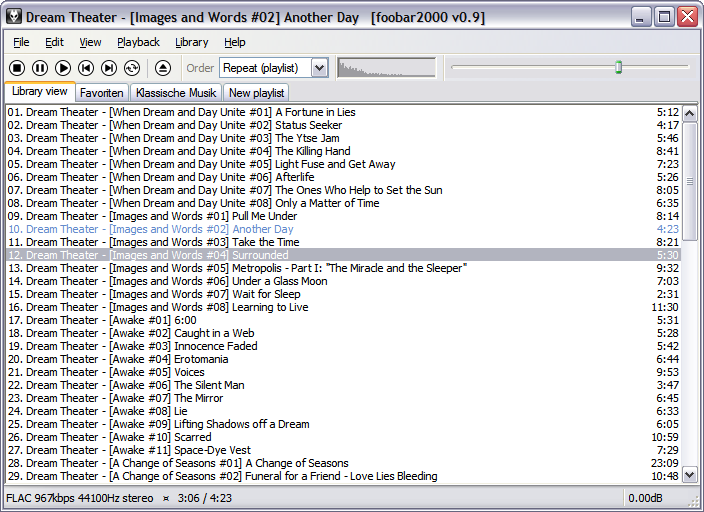Image resolution: width=704 pixels, height=512 pixels.
Task: Select track 'Light Fuse and Get Away'
Action: pos(343,164)
